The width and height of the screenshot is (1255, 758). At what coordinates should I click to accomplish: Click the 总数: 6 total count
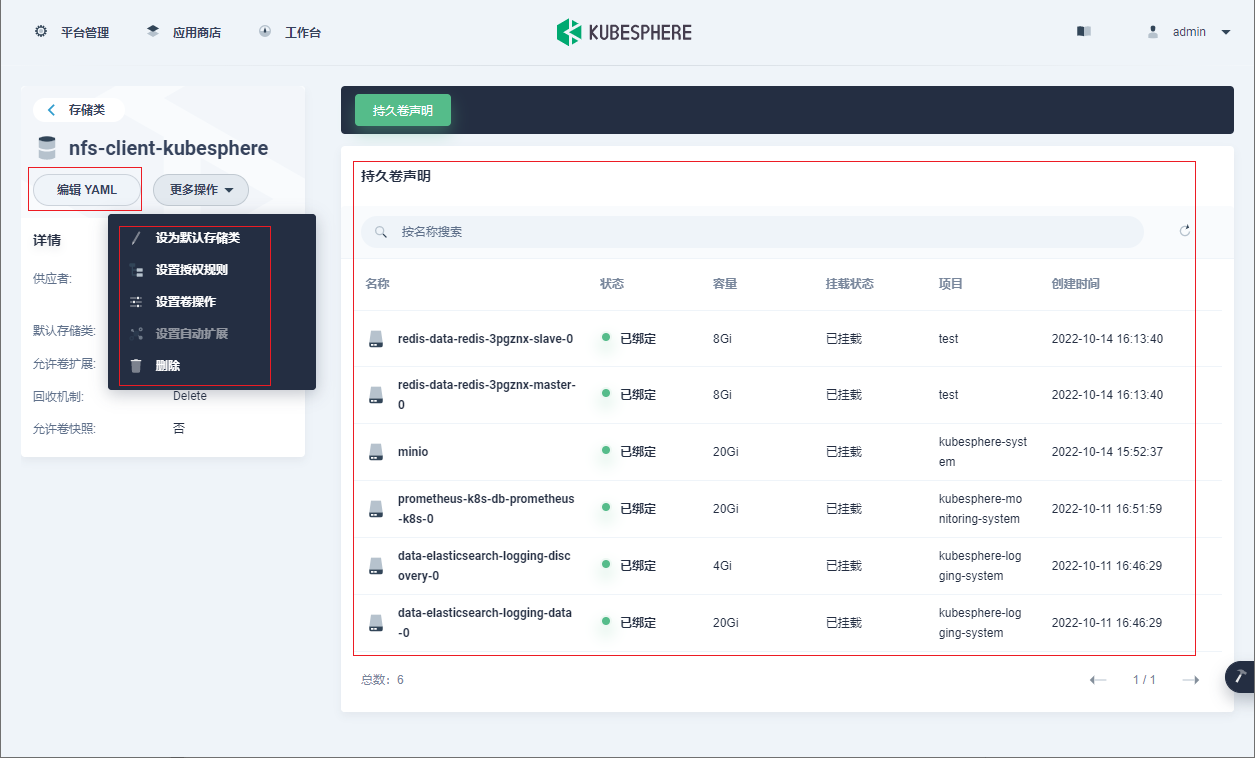(x=382, y=680)
